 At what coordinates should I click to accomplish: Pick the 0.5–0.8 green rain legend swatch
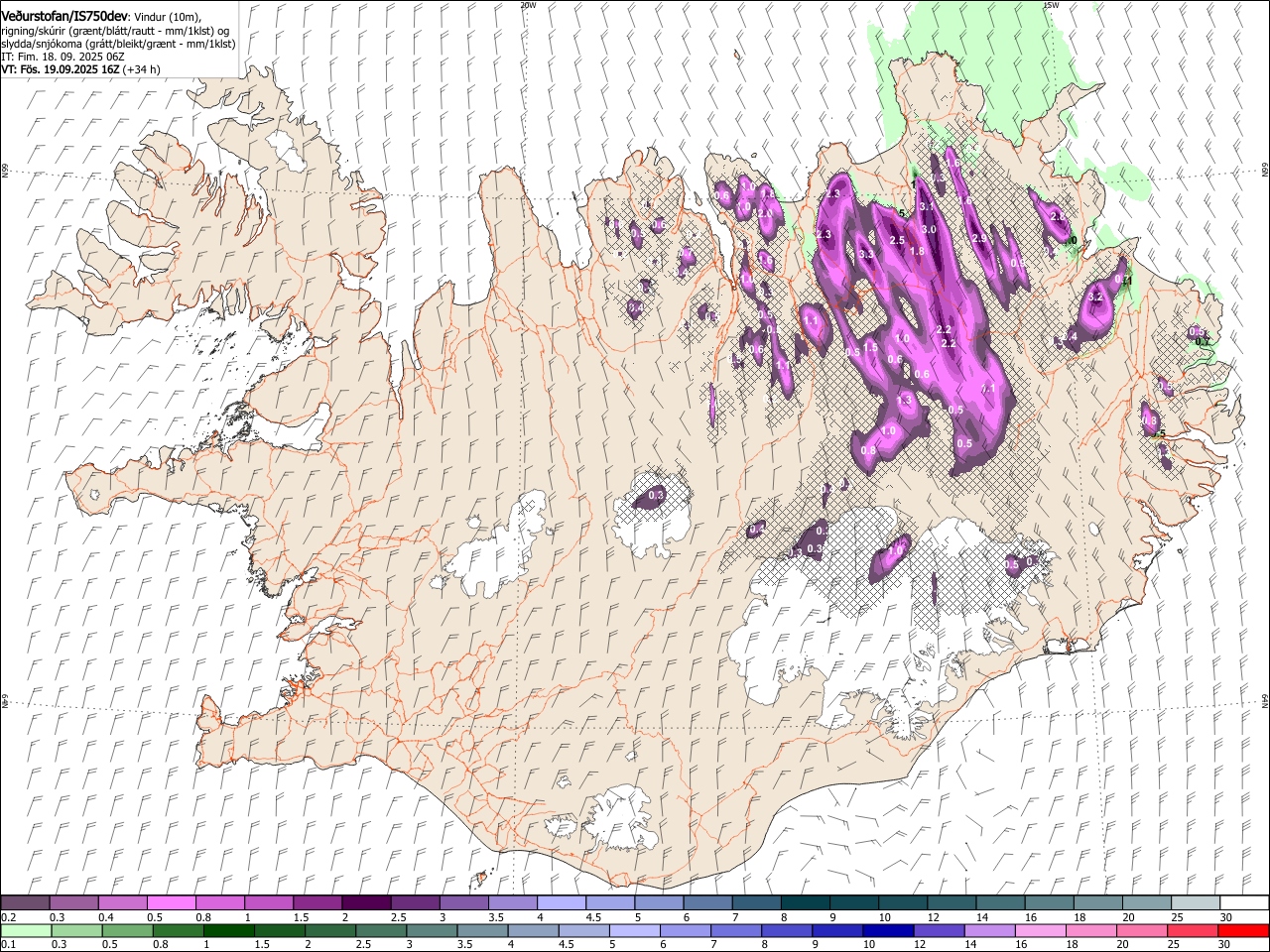click(127, 931)
